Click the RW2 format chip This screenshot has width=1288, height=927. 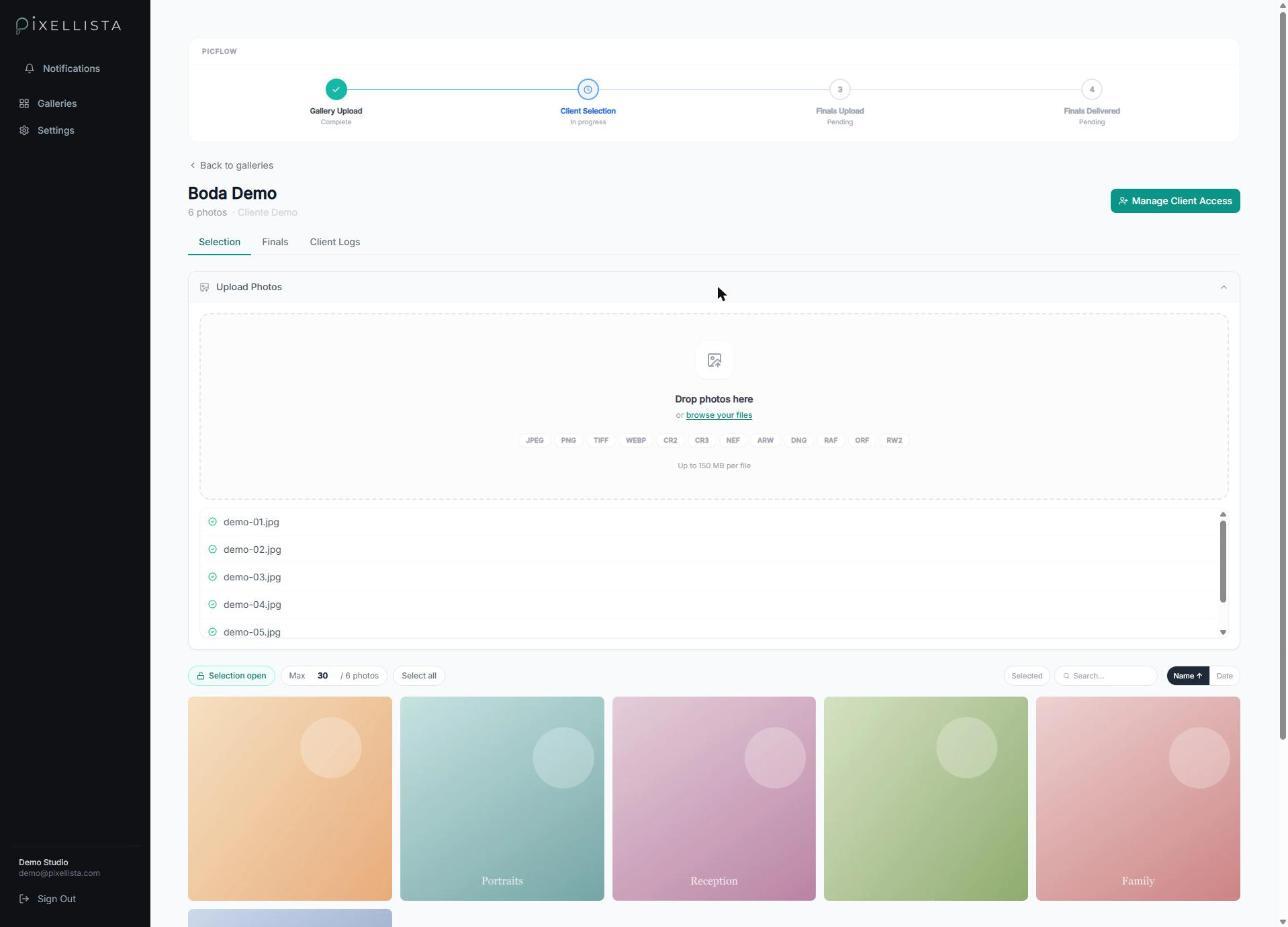(894, 441)
